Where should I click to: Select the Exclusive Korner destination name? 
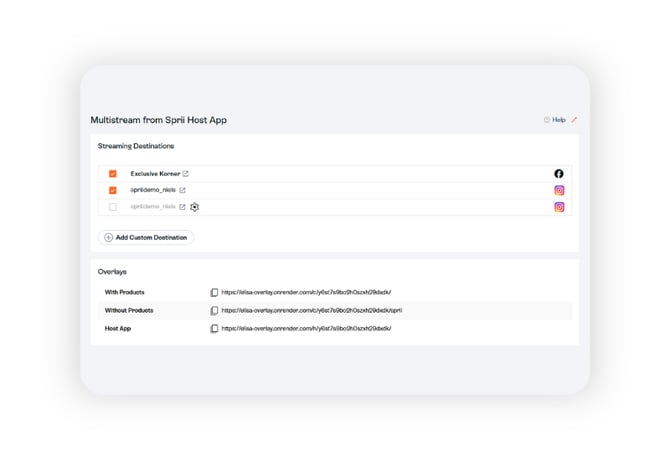pyautogui.click(x=155, y=174)
